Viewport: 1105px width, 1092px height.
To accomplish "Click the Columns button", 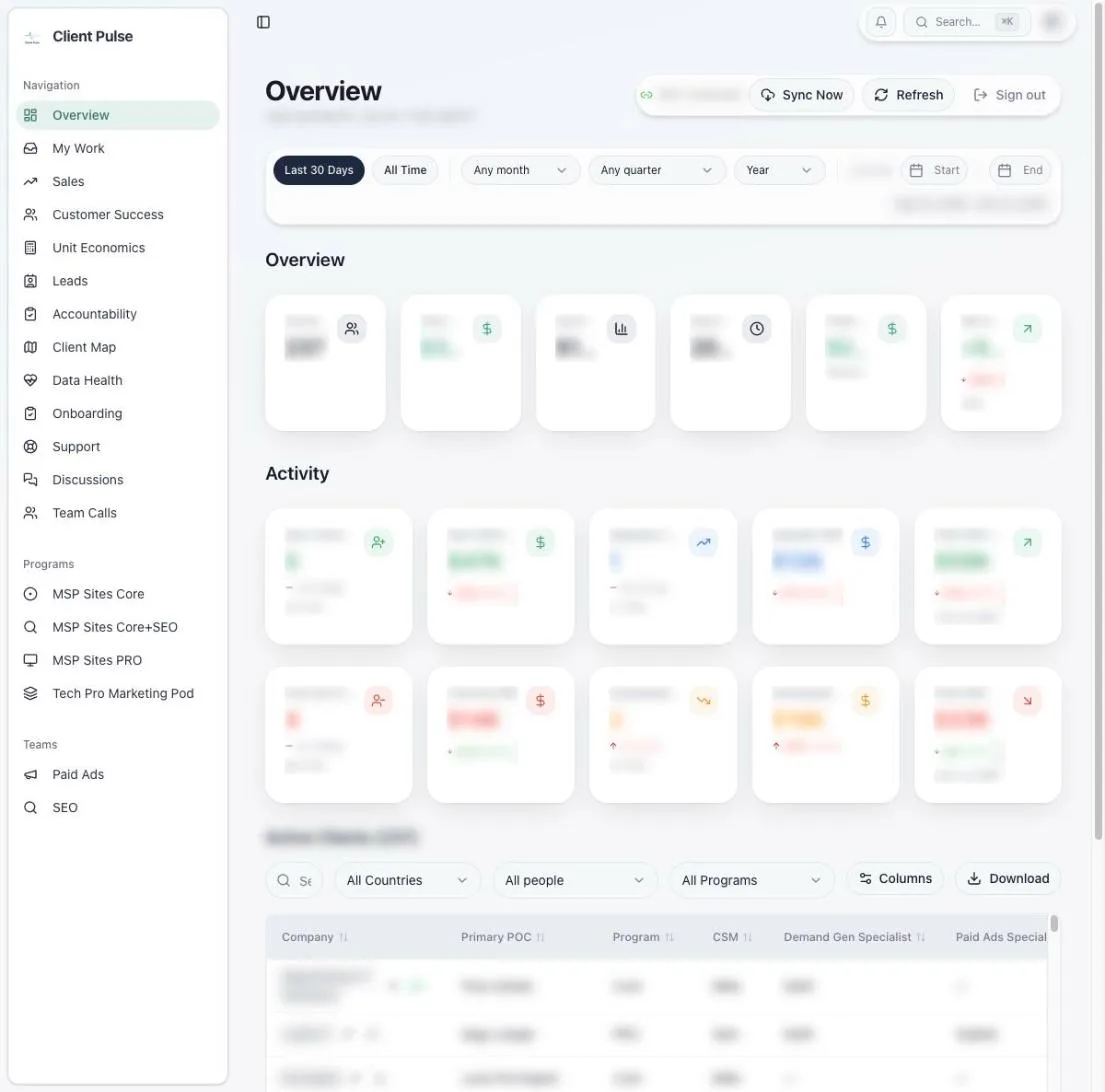I will (x=895, y=879).
